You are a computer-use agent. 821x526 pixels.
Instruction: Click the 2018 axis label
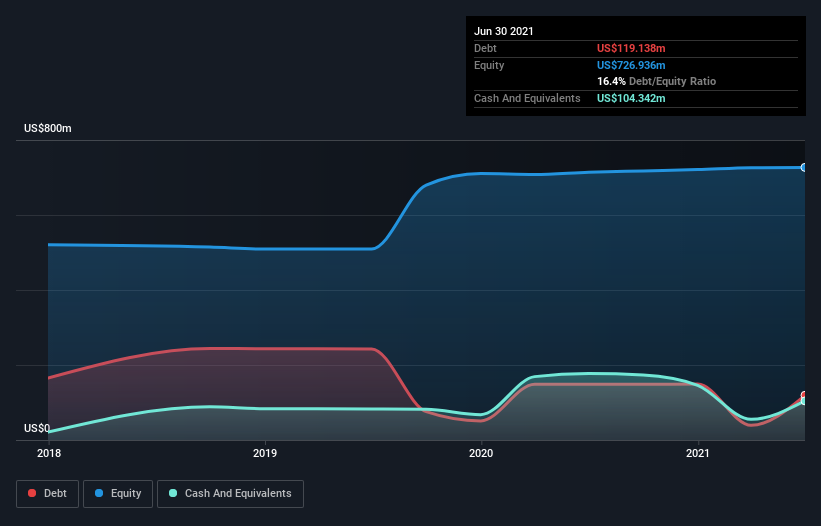pyautogui.click(x=49, y=453)
